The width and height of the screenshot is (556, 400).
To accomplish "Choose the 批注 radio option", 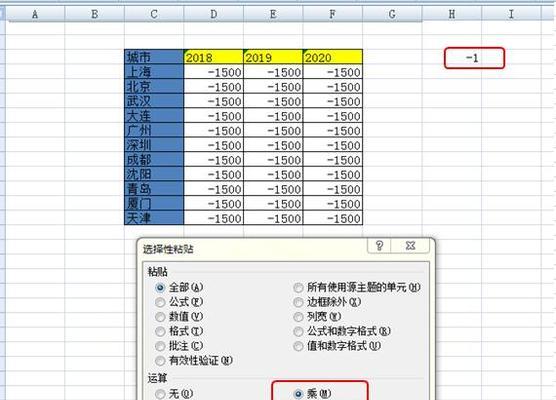I will pyautogui.click(x=160, y=346).
